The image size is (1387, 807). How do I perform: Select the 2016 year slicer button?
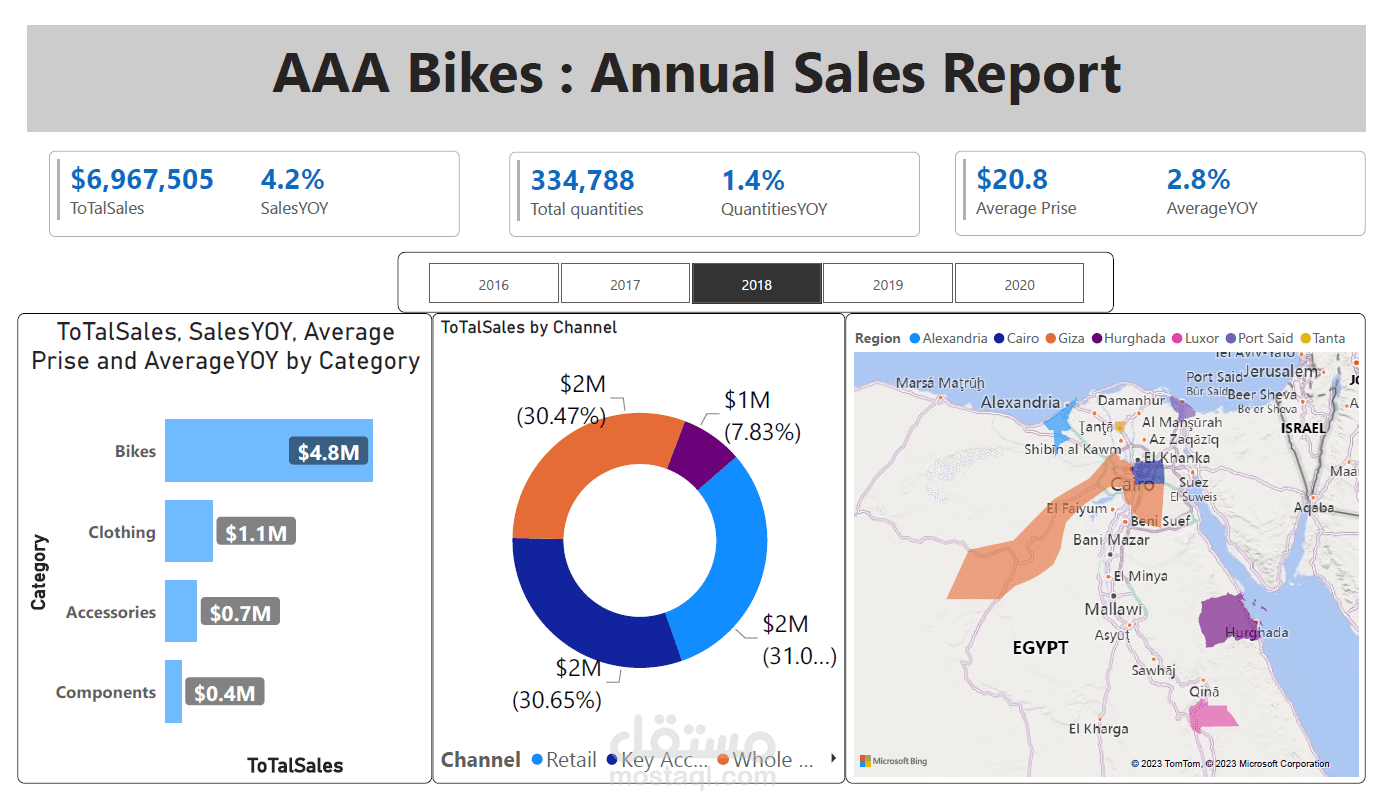click(493, 282)
